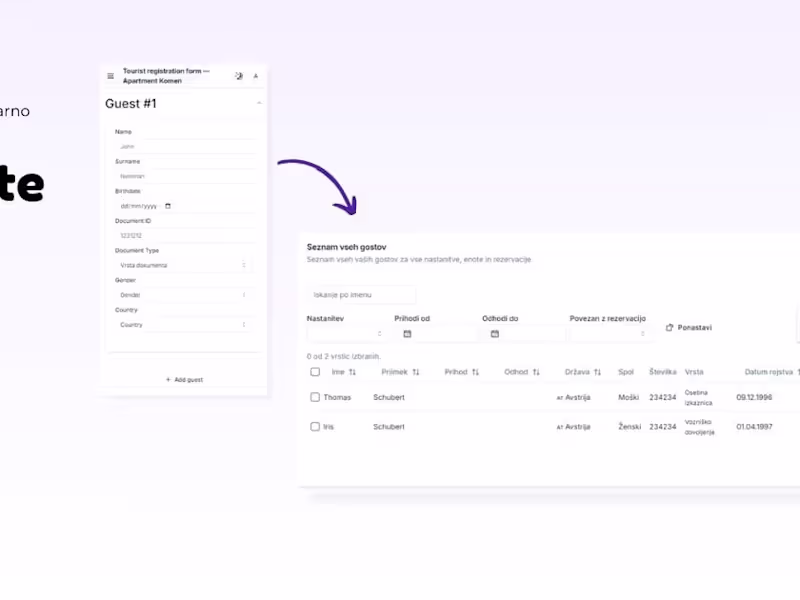Click 'Avstrija' in Iris row
This screenshot has width=800, height=600.
coord(578,427)
